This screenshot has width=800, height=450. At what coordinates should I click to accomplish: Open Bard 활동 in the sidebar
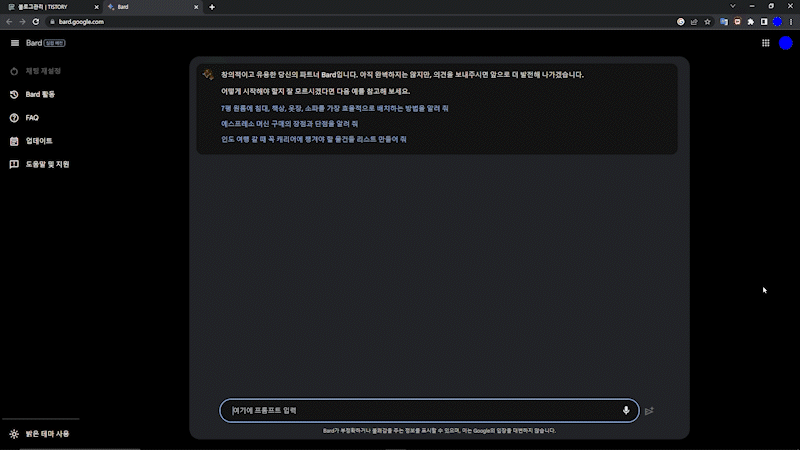pyautogui.click(x=40, y=94)
